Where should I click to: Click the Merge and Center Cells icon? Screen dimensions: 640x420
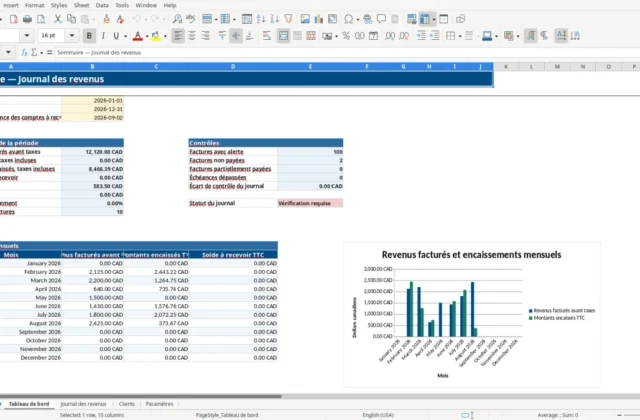pos(283,36)
